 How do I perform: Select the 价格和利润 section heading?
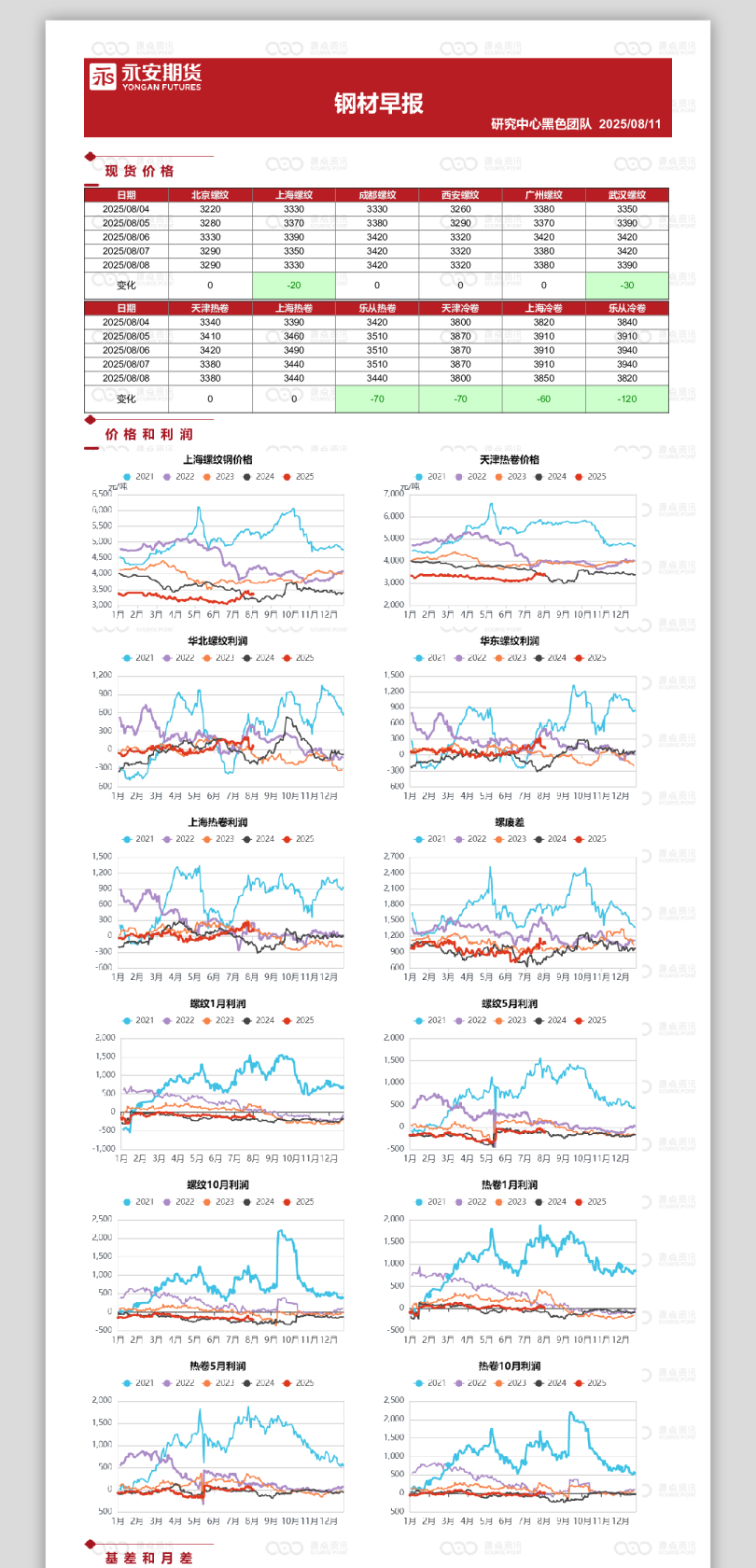149,434
